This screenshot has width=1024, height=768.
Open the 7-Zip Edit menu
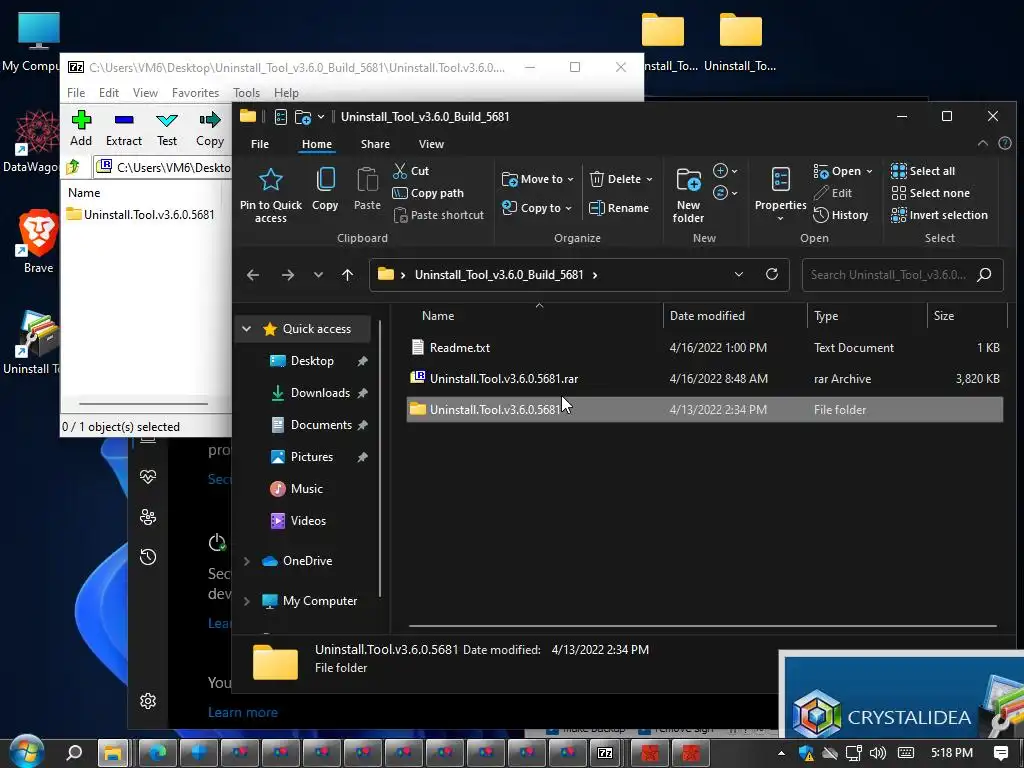[x=108, y=93]
